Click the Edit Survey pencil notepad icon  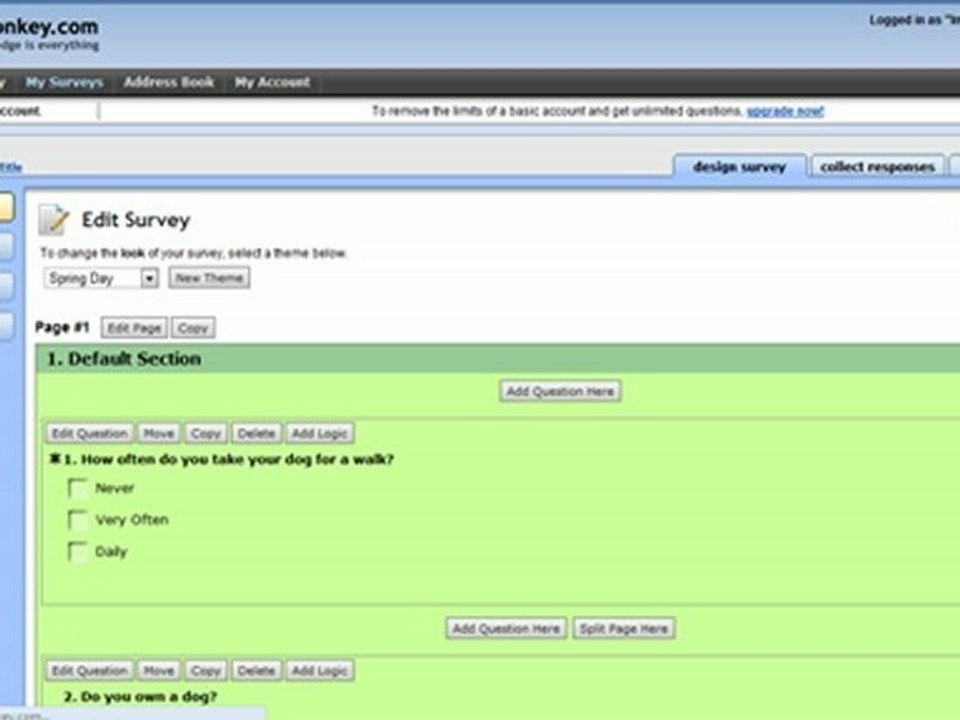[53, 220]
